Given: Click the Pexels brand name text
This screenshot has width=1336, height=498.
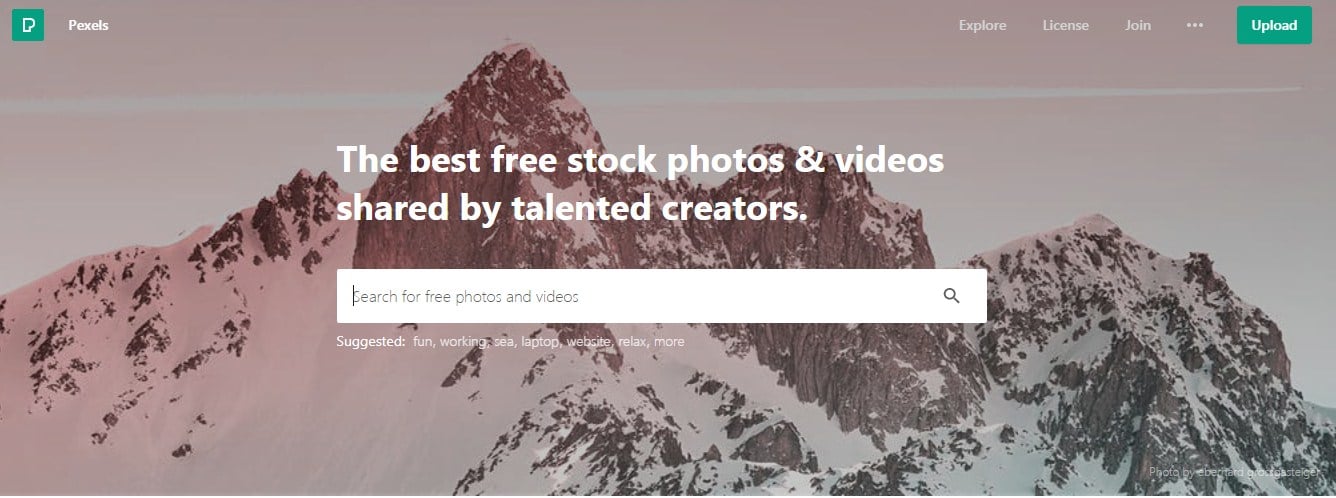Looking at the screenshot, I should point(88,26).
